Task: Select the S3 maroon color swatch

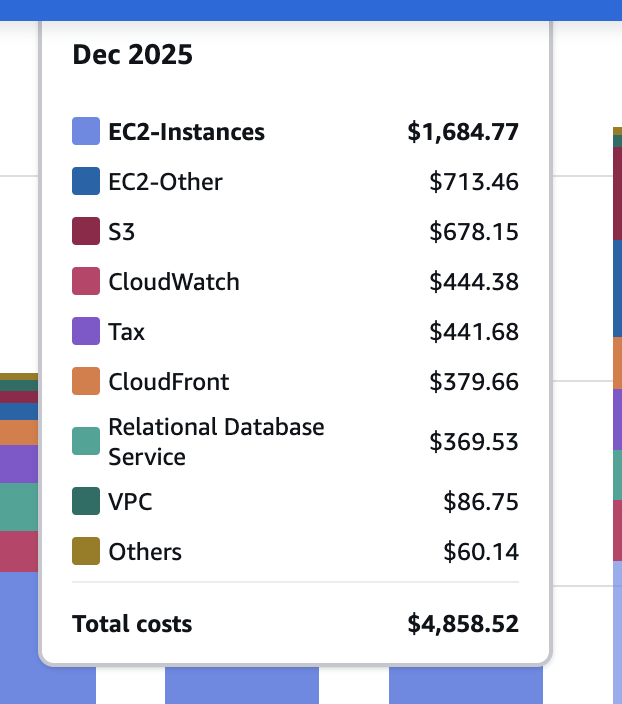Action: pyautogui.click(x=86, y=231)
